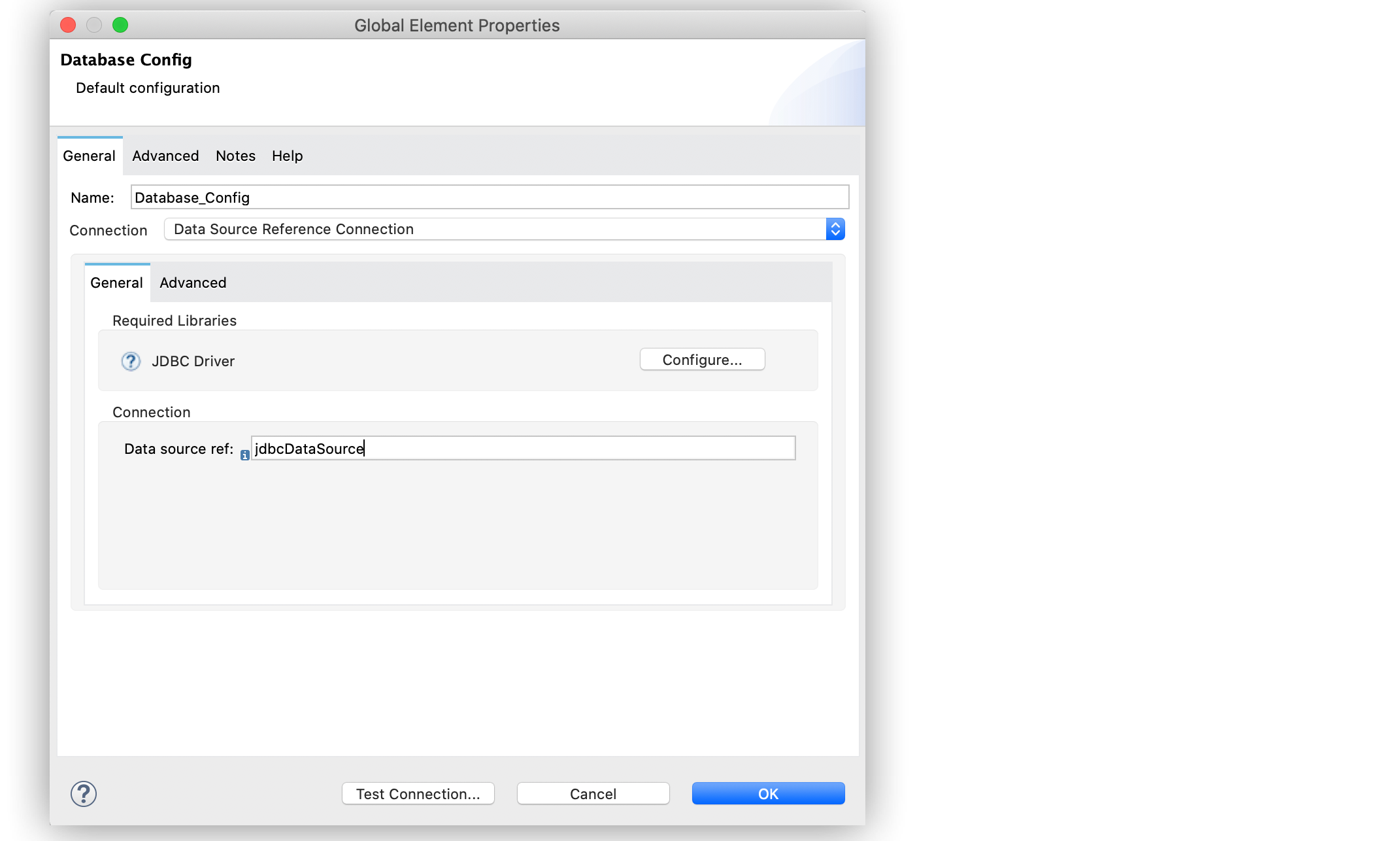Image resolution: width=1400 pixels, height=841 pixels.
Task: Click the OK button
Action: [768, 793]
